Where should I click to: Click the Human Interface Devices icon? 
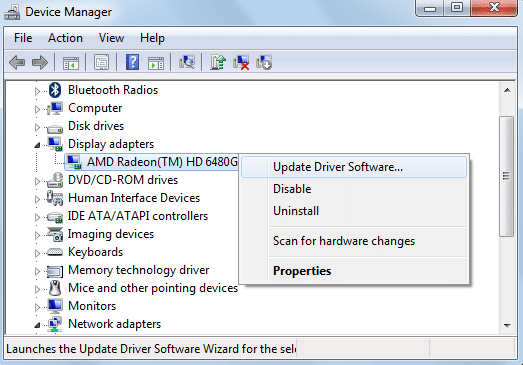[55, 198]
